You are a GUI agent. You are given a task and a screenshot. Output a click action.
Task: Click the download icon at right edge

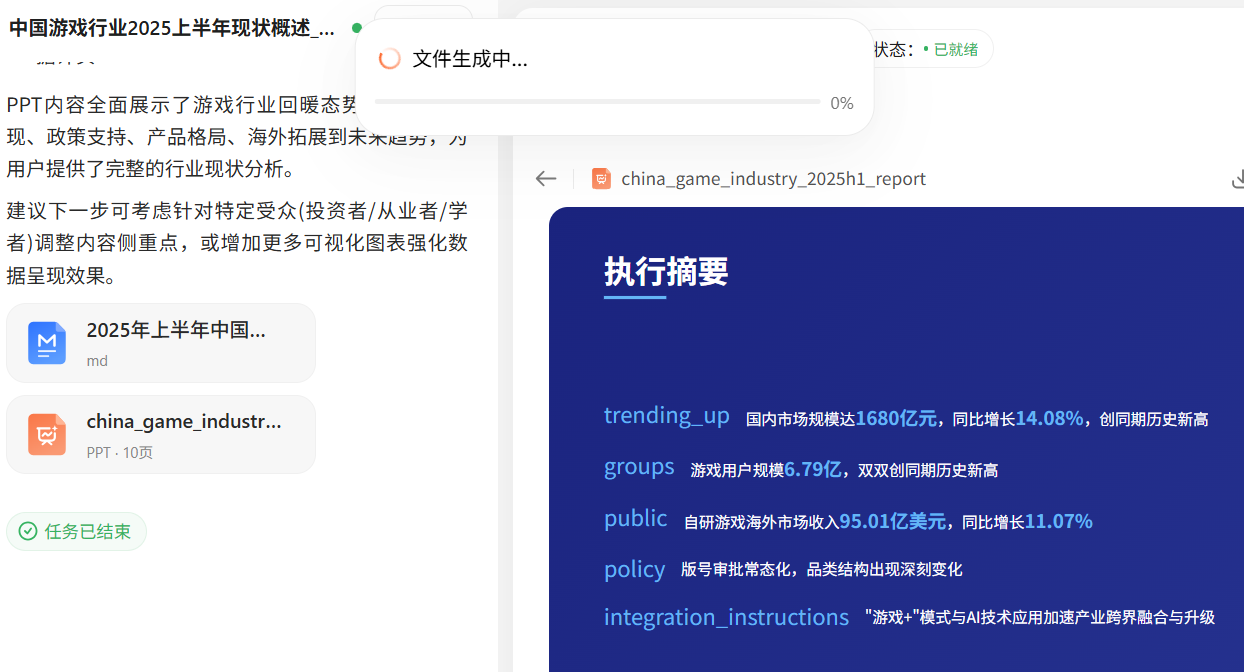[x=1238, y=179]
